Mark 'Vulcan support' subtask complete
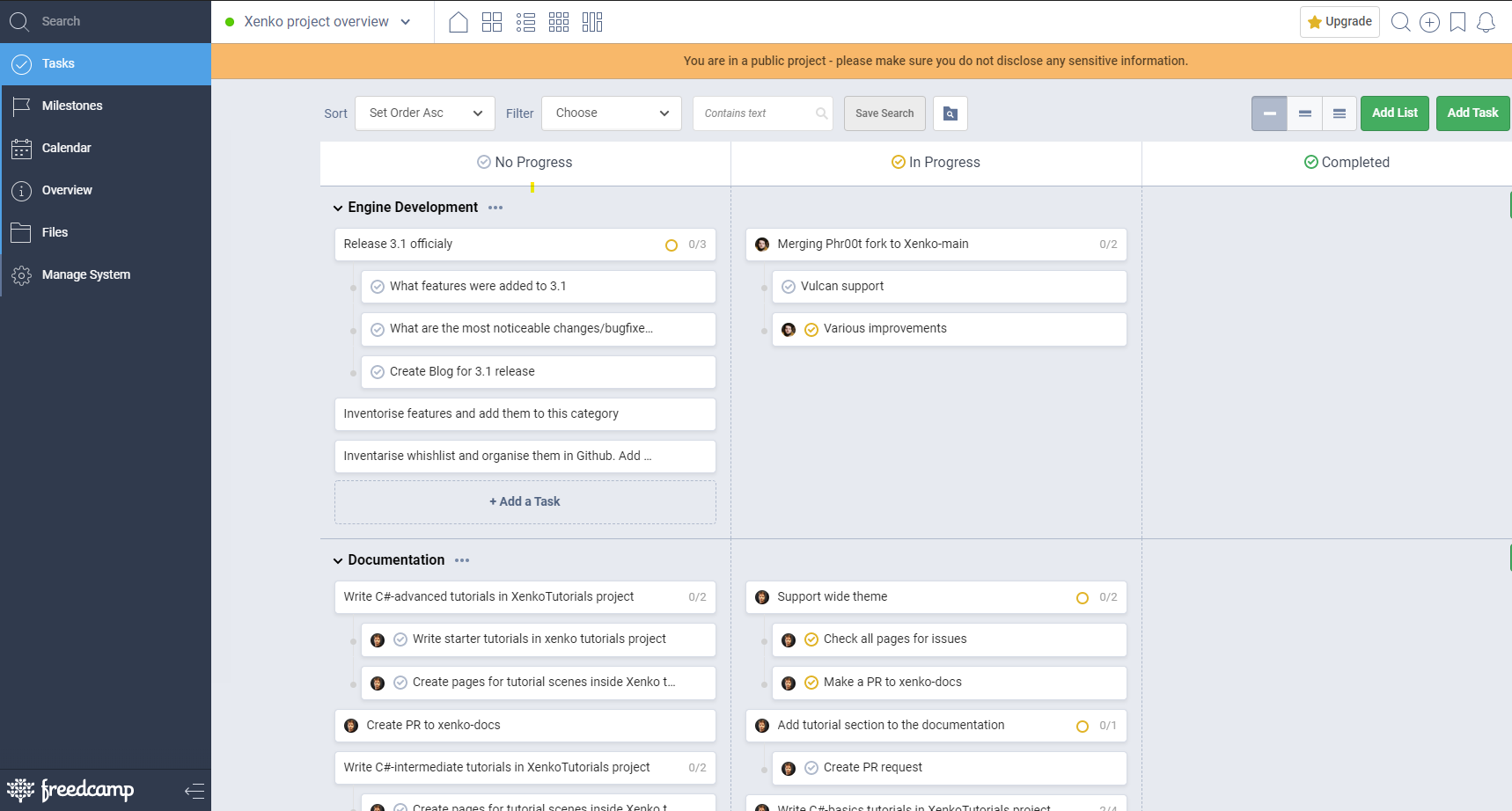Screen dimensions: 1512x811 789,287
